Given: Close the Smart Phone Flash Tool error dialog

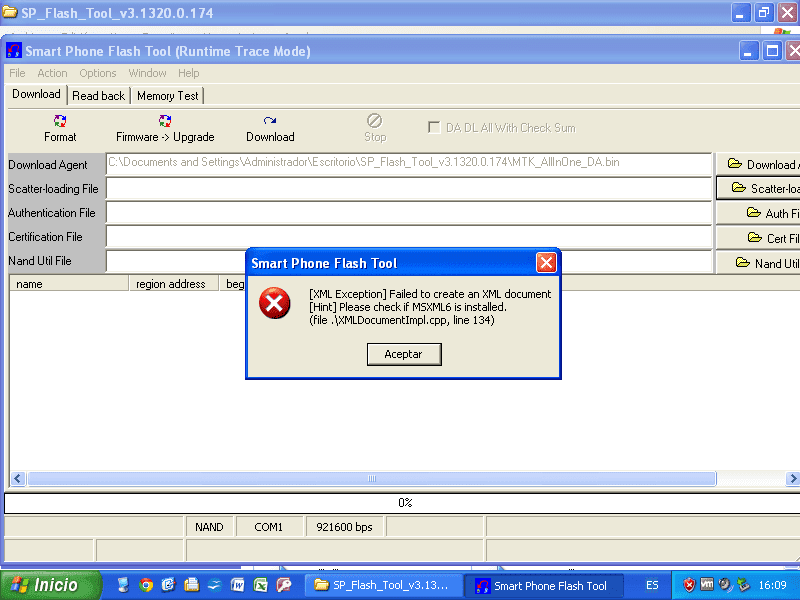Looking at the screenshot, I should 546,263.
